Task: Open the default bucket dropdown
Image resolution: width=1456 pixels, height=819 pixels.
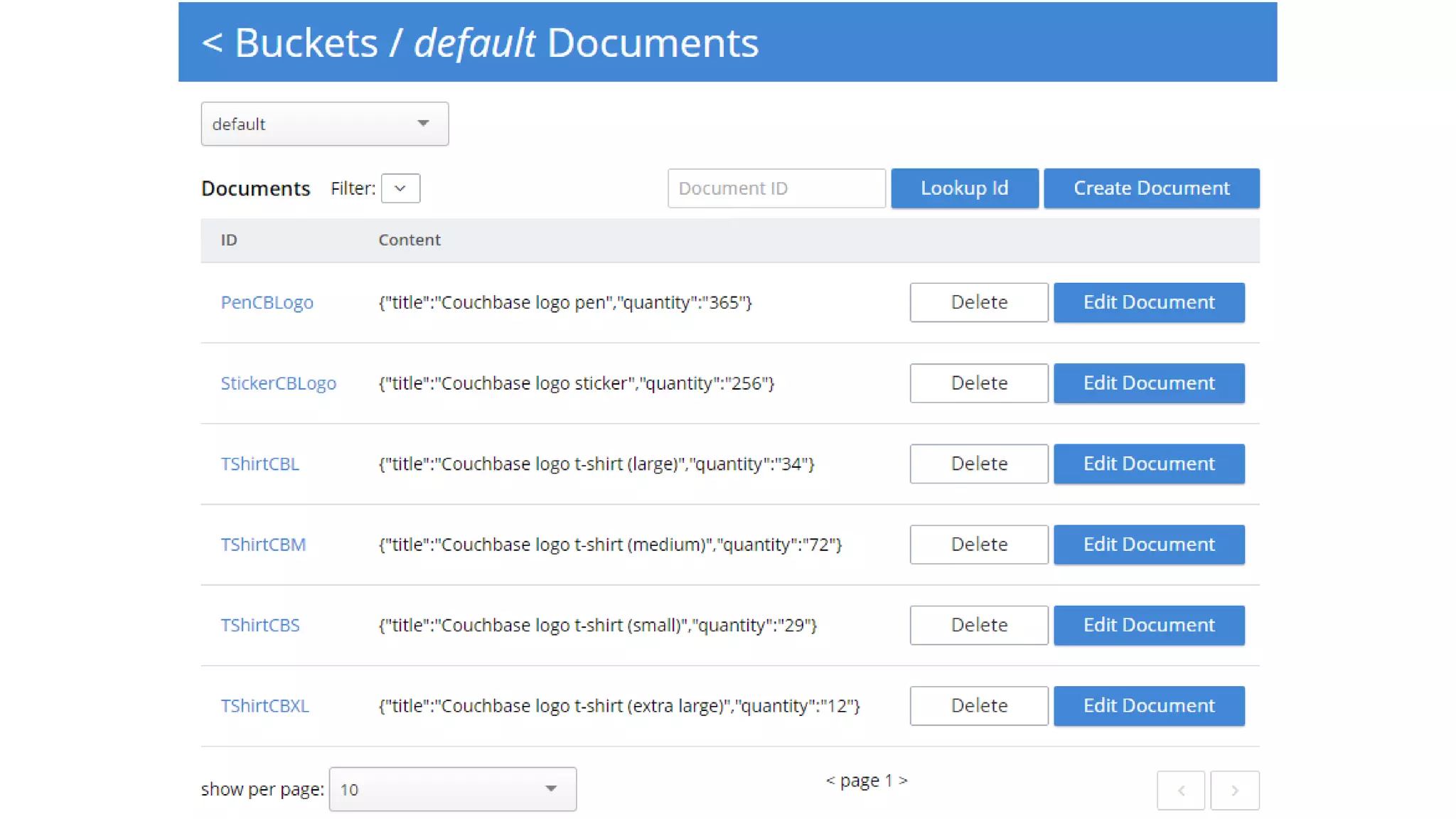Action: point(324,124)
